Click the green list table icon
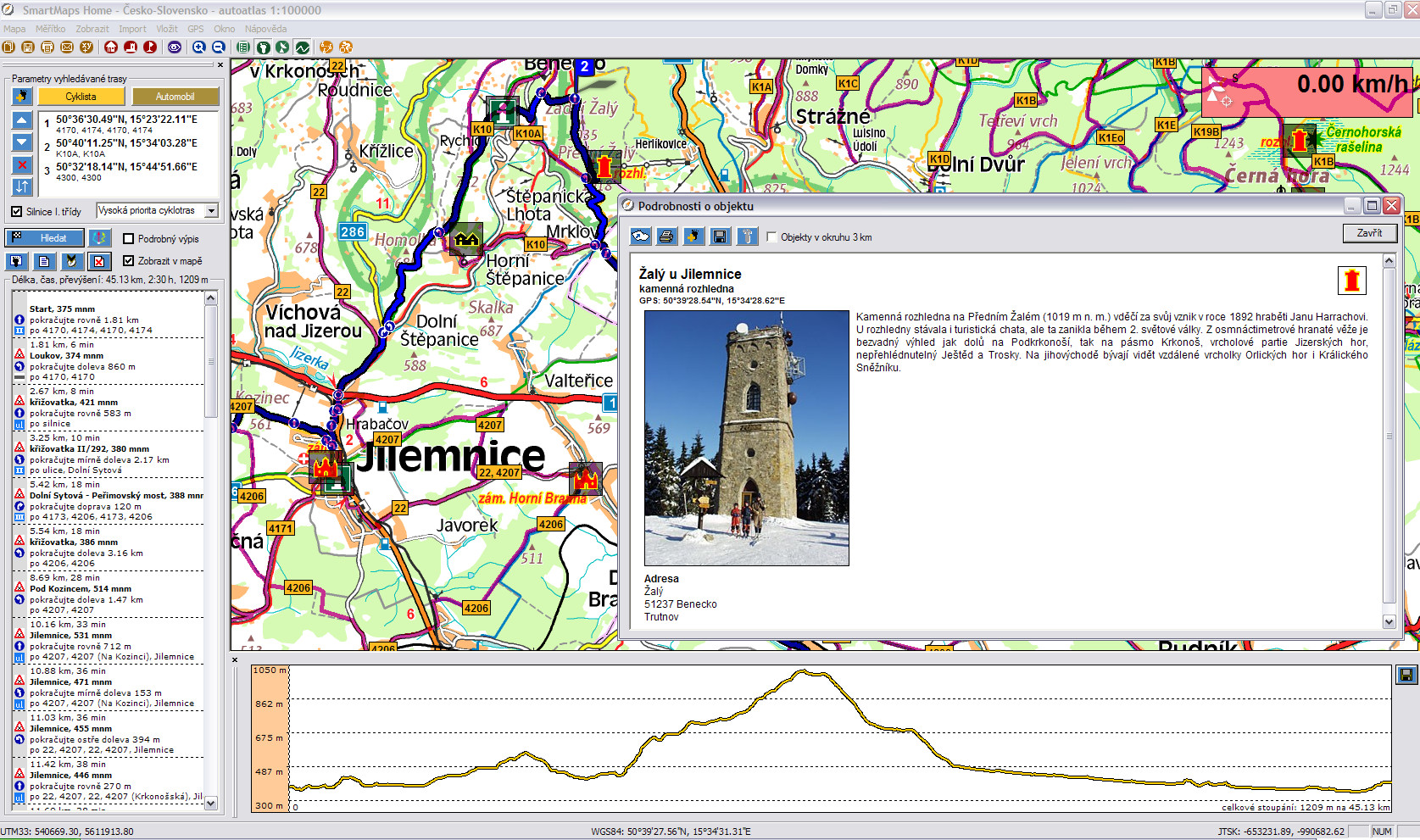The width and height of the screenshot is (1420, 840). [243, 47]
